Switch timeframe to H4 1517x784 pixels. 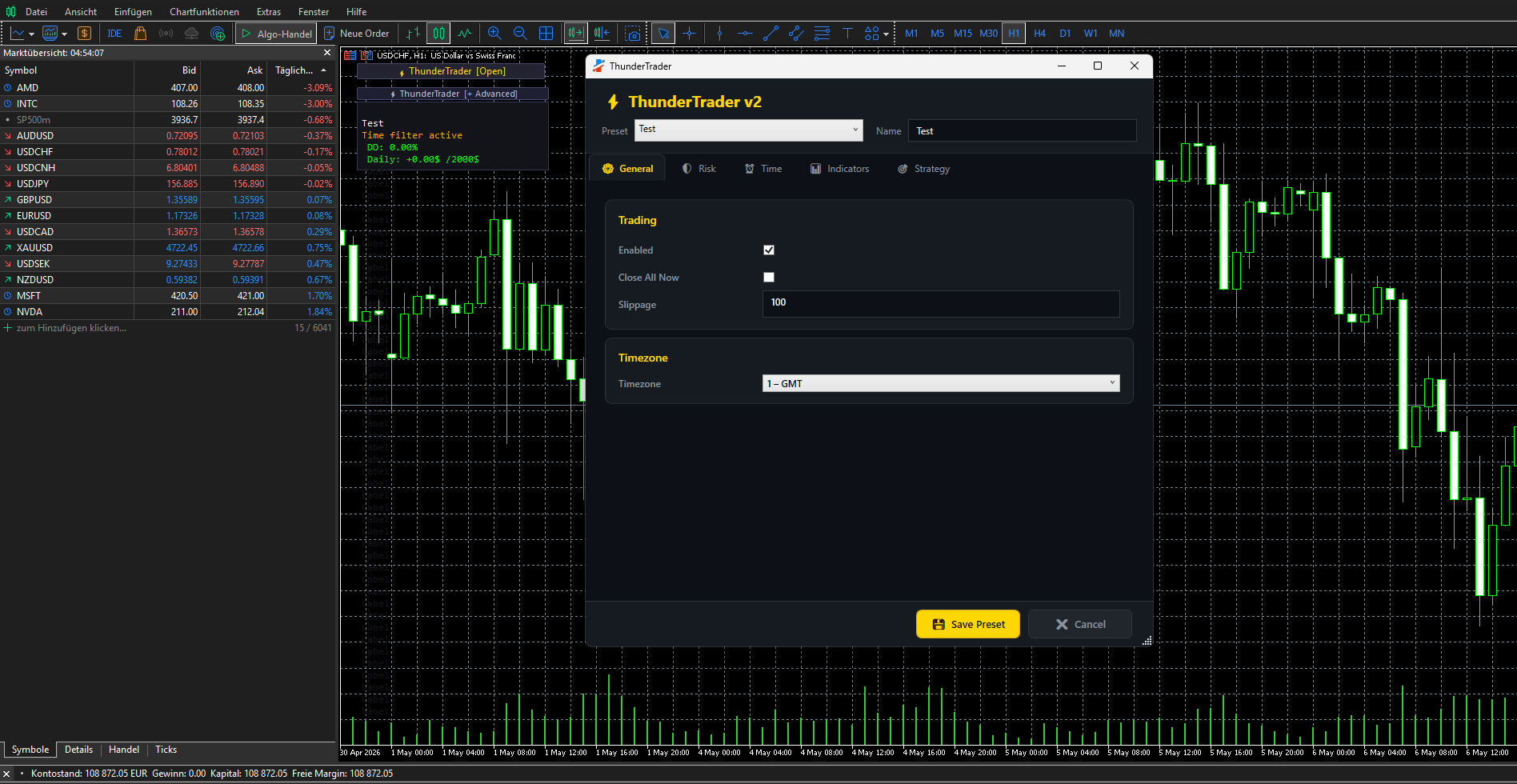pyautogui.click(x=1039, y=34)
